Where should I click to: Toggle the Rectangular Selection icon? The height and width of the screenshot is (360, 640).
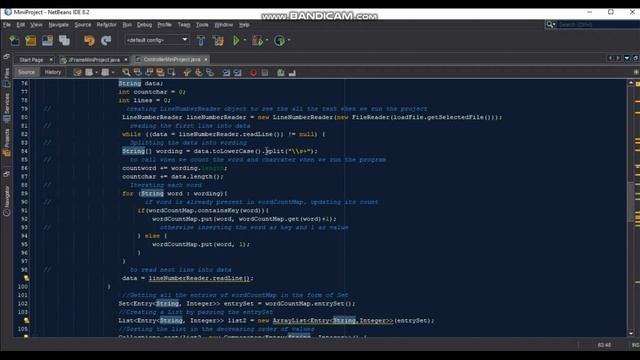[172, 73]
